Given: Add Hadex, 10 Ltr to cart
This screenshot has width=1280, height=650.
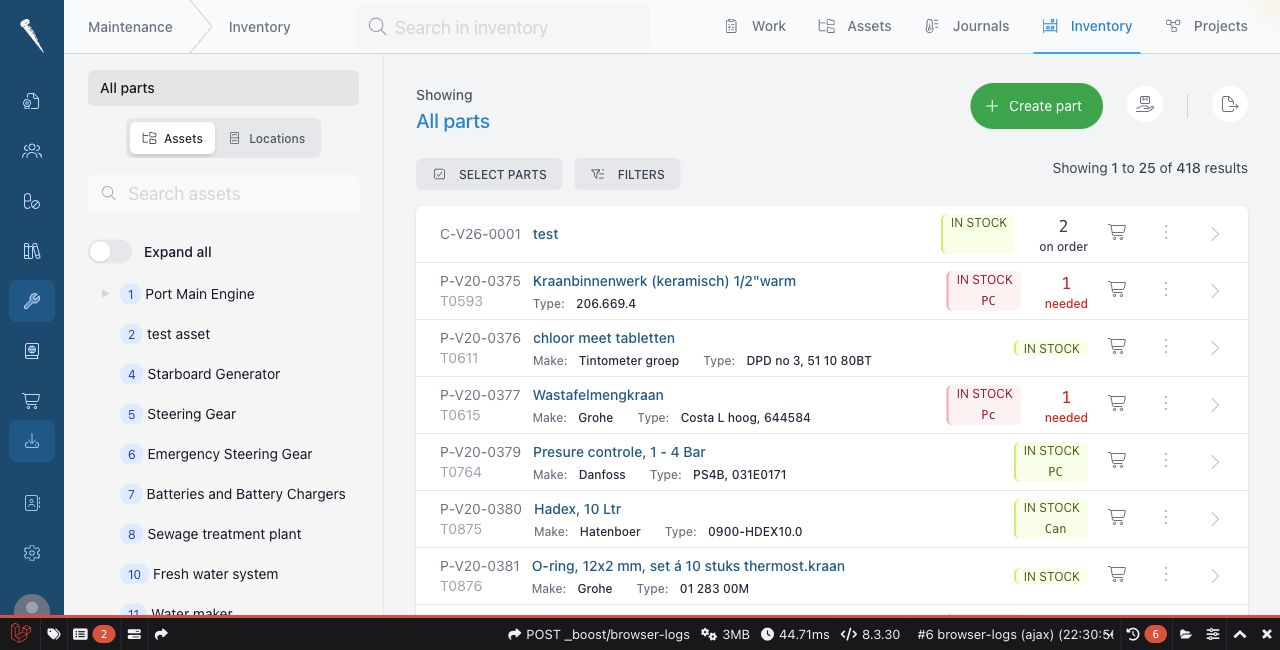Looking at the screenshot, I should (1118, 518).
